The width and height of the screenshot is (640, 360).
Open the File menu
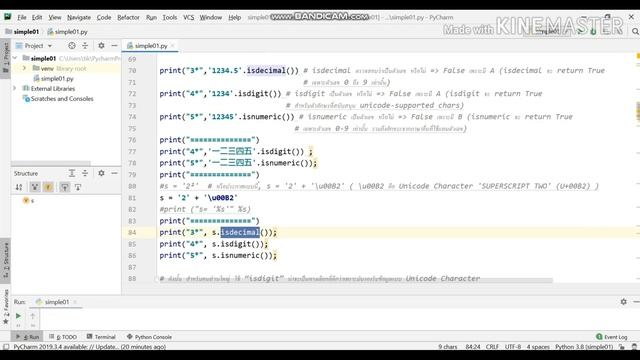[22, 18]
